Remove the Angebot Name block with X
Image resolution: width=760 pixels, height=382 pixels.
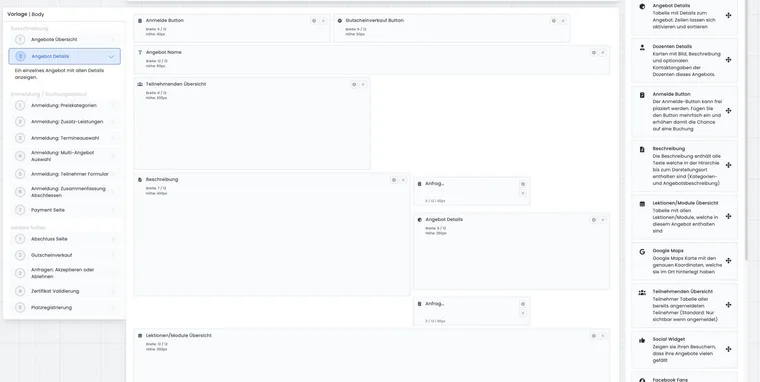pos(603,52)
